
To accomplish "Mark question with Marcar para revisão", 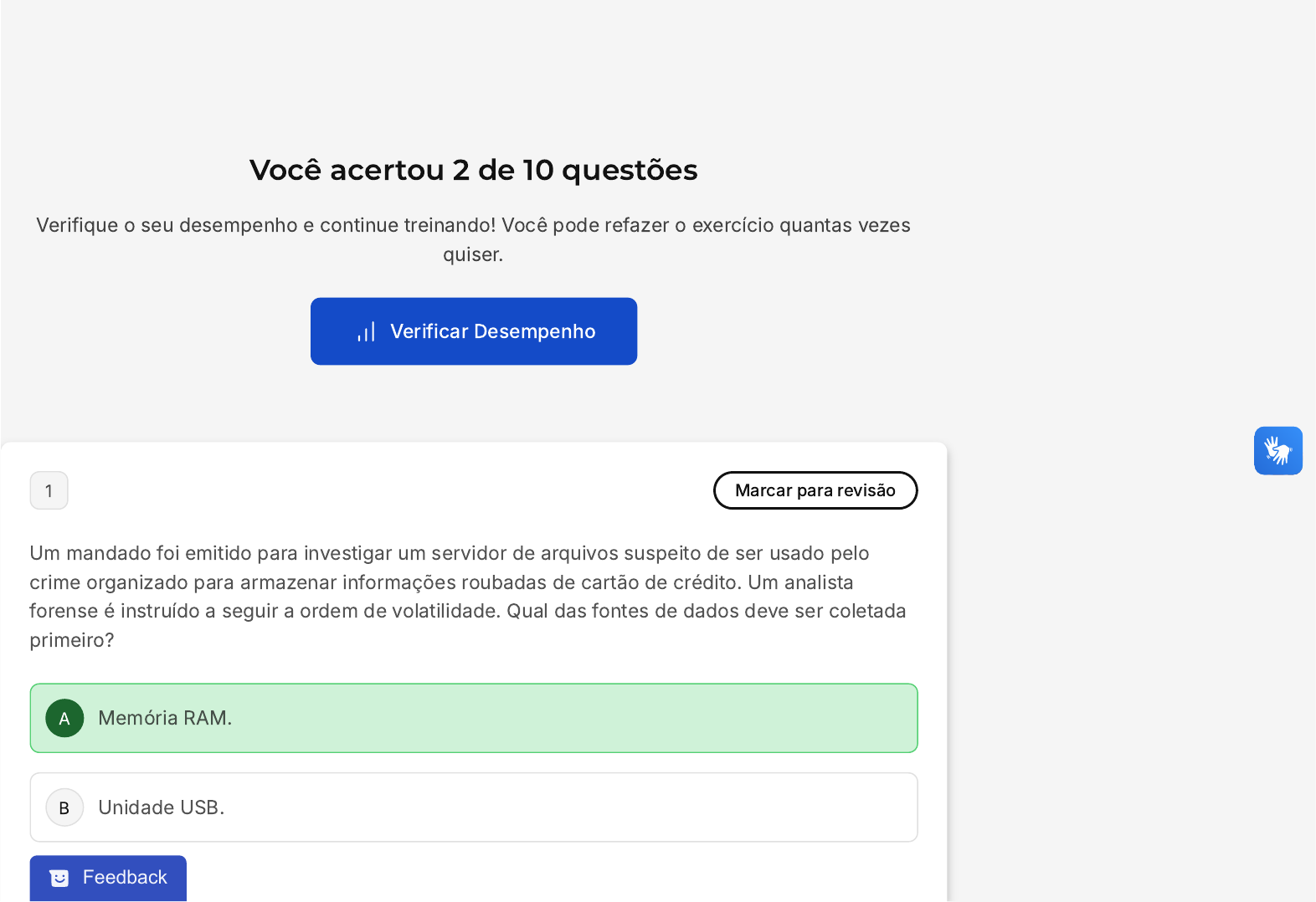I will (x=815, y=490).
